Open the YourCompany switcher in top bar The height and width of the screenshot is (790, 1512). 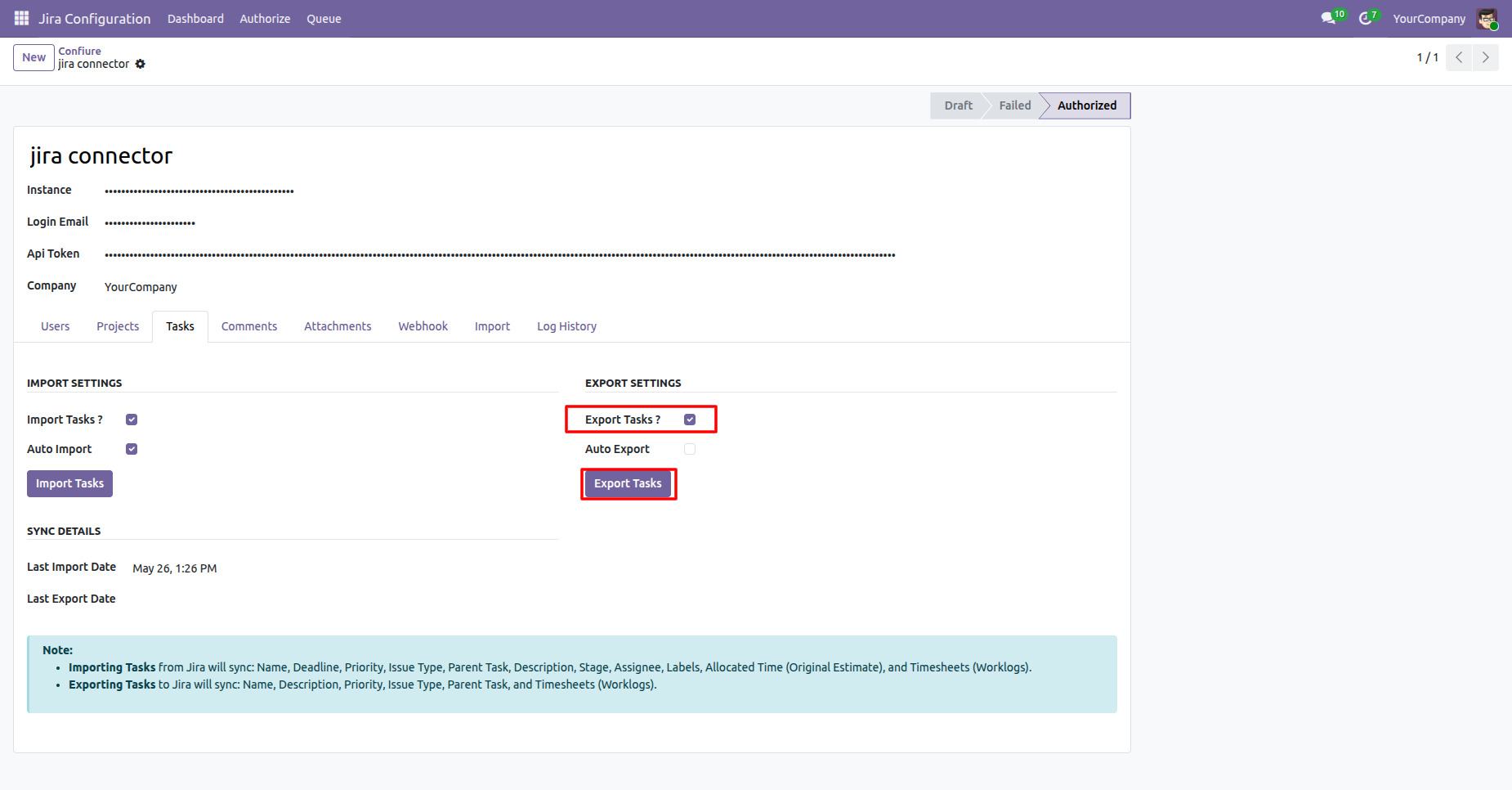coord(1429,19)
